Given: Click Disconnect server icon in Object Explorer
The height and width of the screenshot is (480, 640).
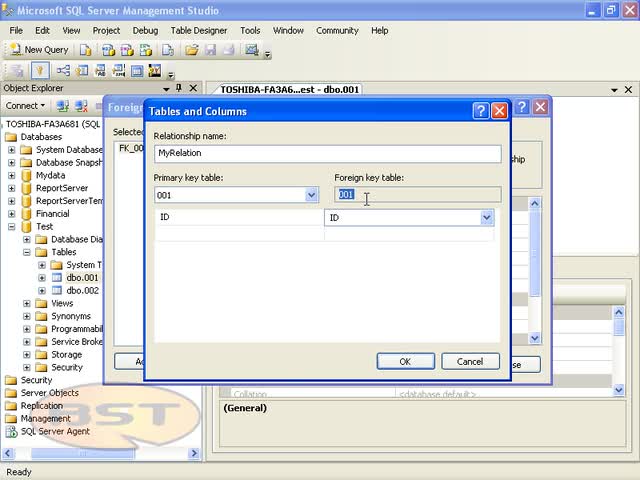Looking at the screenshot, I should point(81,106).
